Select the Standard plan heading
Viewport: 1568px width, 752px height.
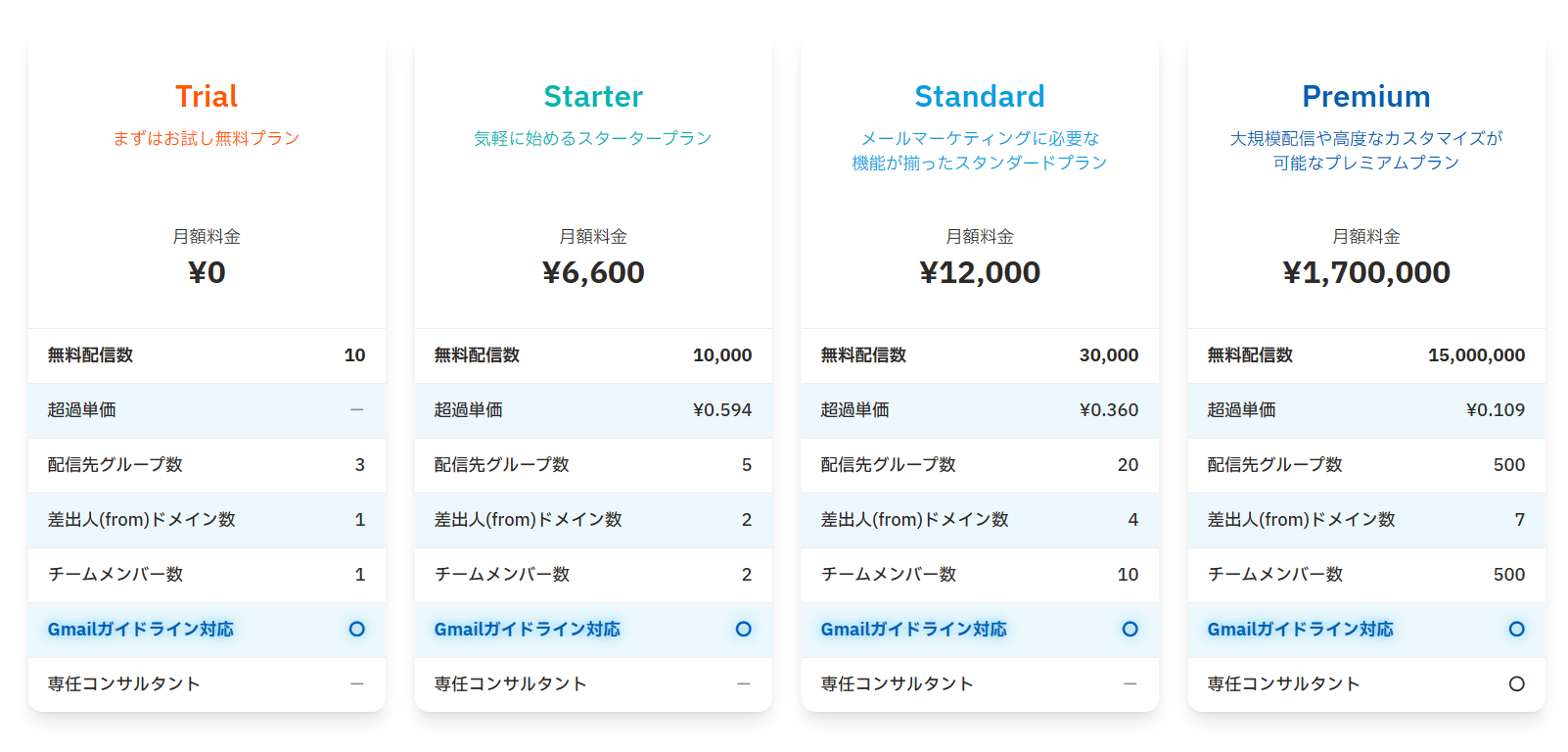click(x=980, y=97)
